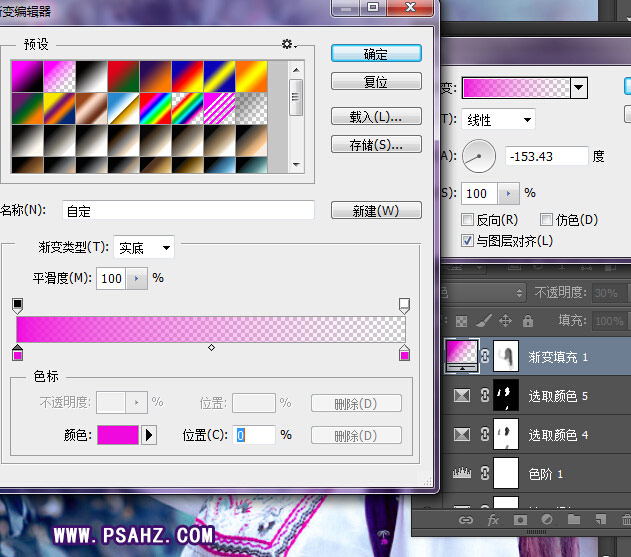Click the fx layer style icon
The width and height of the screenshot is (631, 557).
point(493,520)
